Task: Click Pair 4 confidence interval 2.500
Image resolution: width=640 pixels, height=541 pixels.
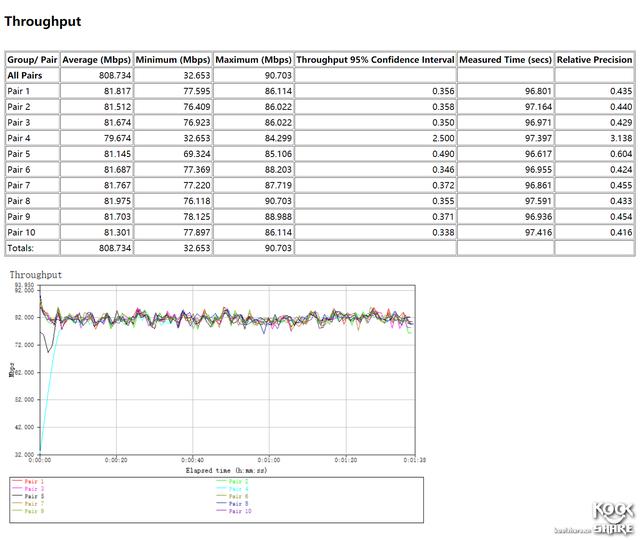Action: pos(443,138)
